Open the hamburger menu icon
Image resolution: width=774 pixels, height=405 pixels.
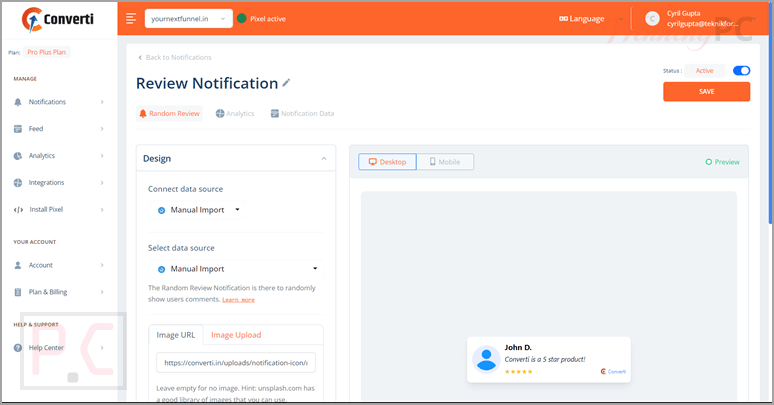click(x=130, y=19)
